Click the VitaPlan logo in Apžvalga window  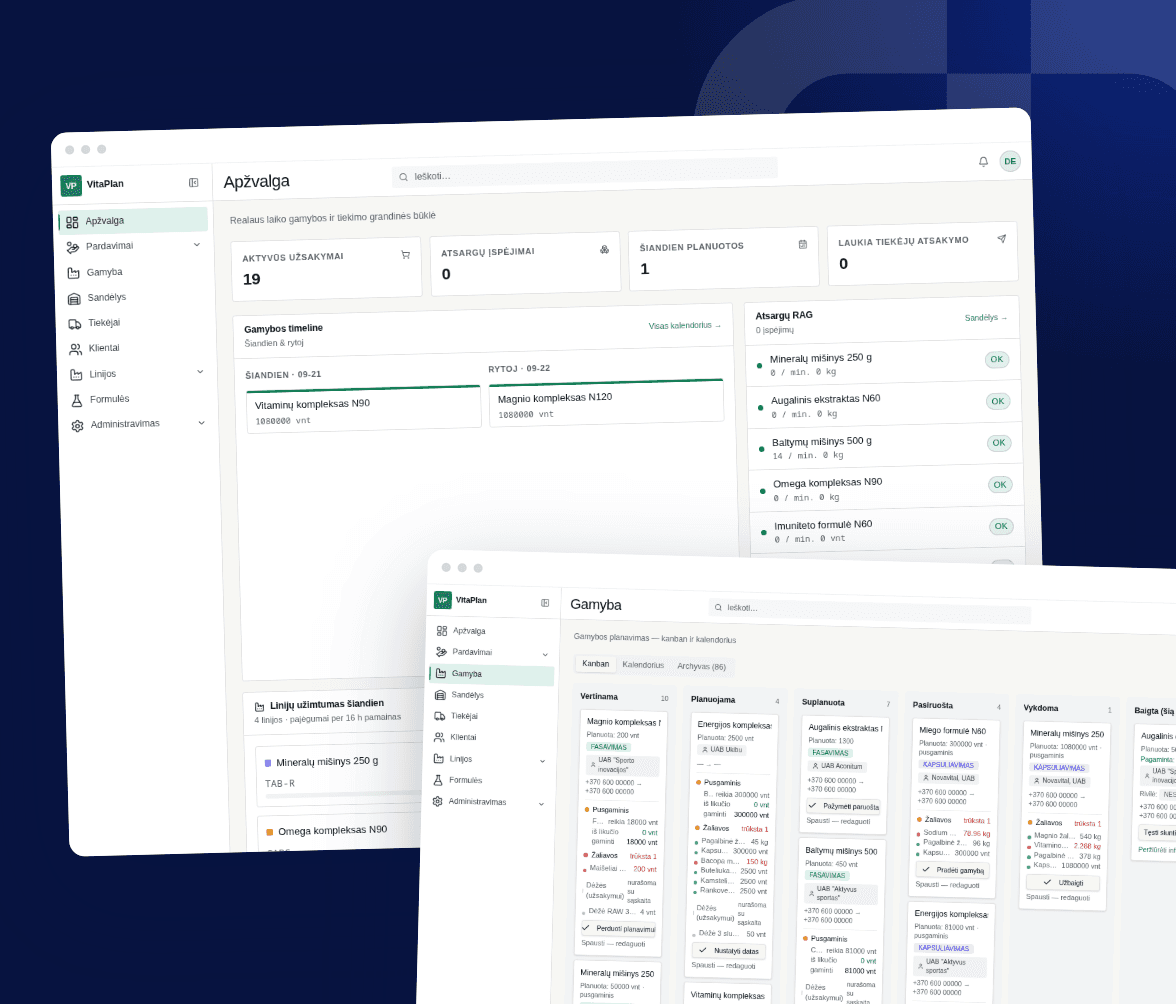coord(71,185)
